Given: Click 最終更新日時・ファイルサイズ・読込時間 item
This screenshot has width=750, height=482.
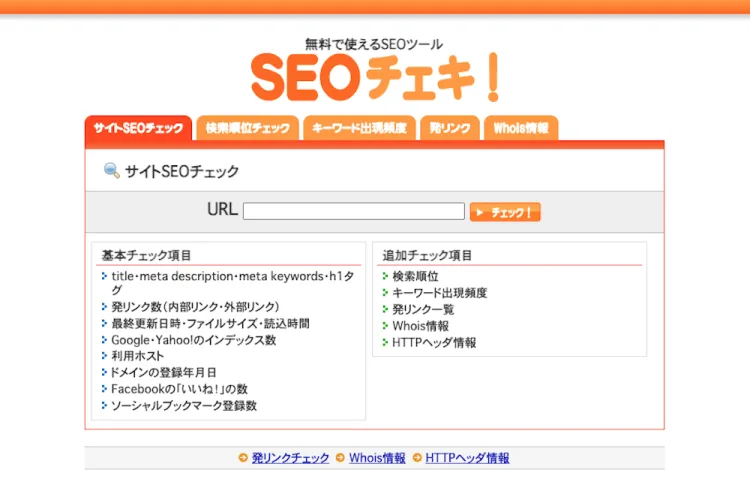Looking at the screenshot, I should (210, 323).
